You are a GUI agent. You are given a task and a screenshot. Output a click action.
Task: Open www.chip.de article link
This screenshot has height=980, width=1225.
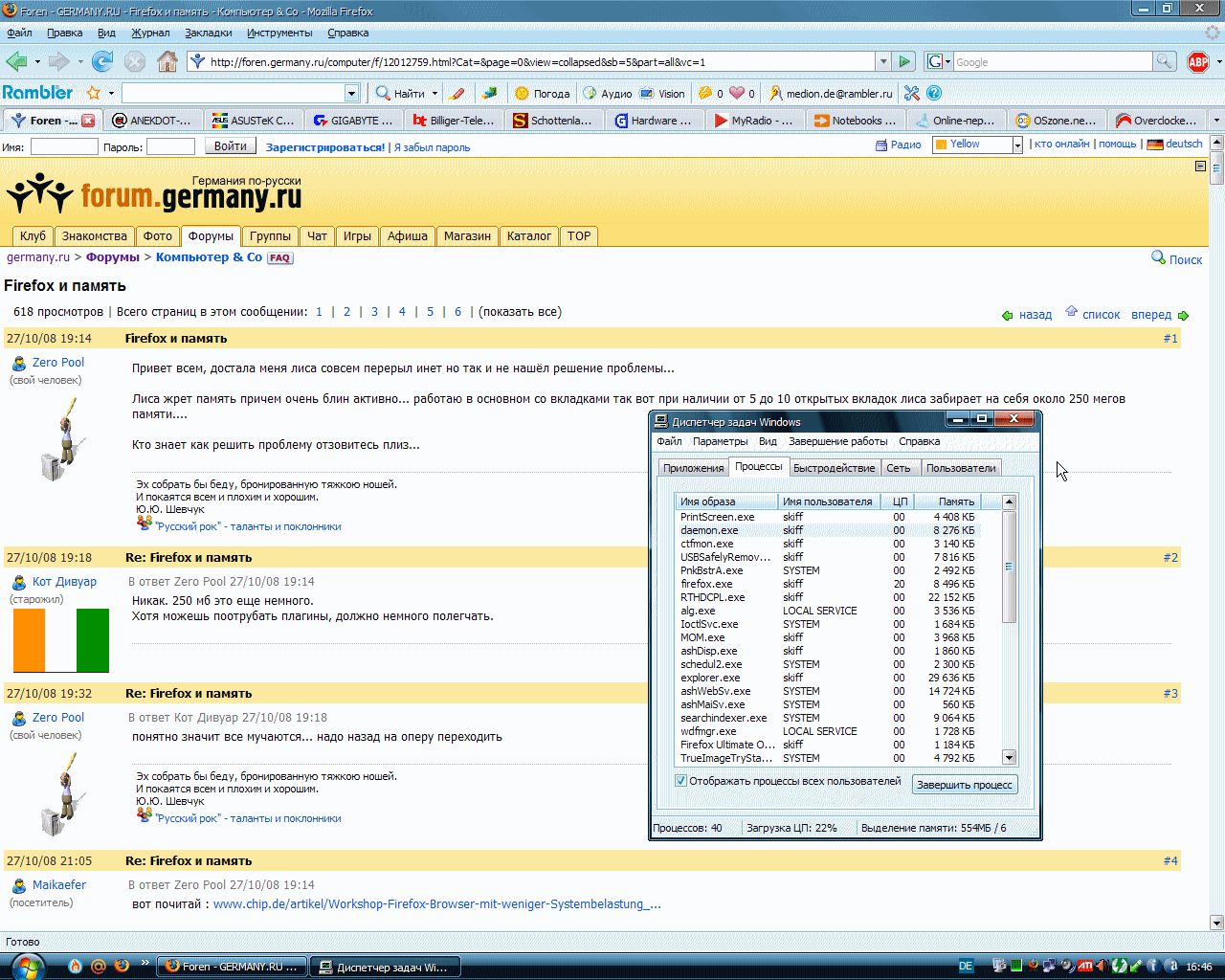[436, 903]
